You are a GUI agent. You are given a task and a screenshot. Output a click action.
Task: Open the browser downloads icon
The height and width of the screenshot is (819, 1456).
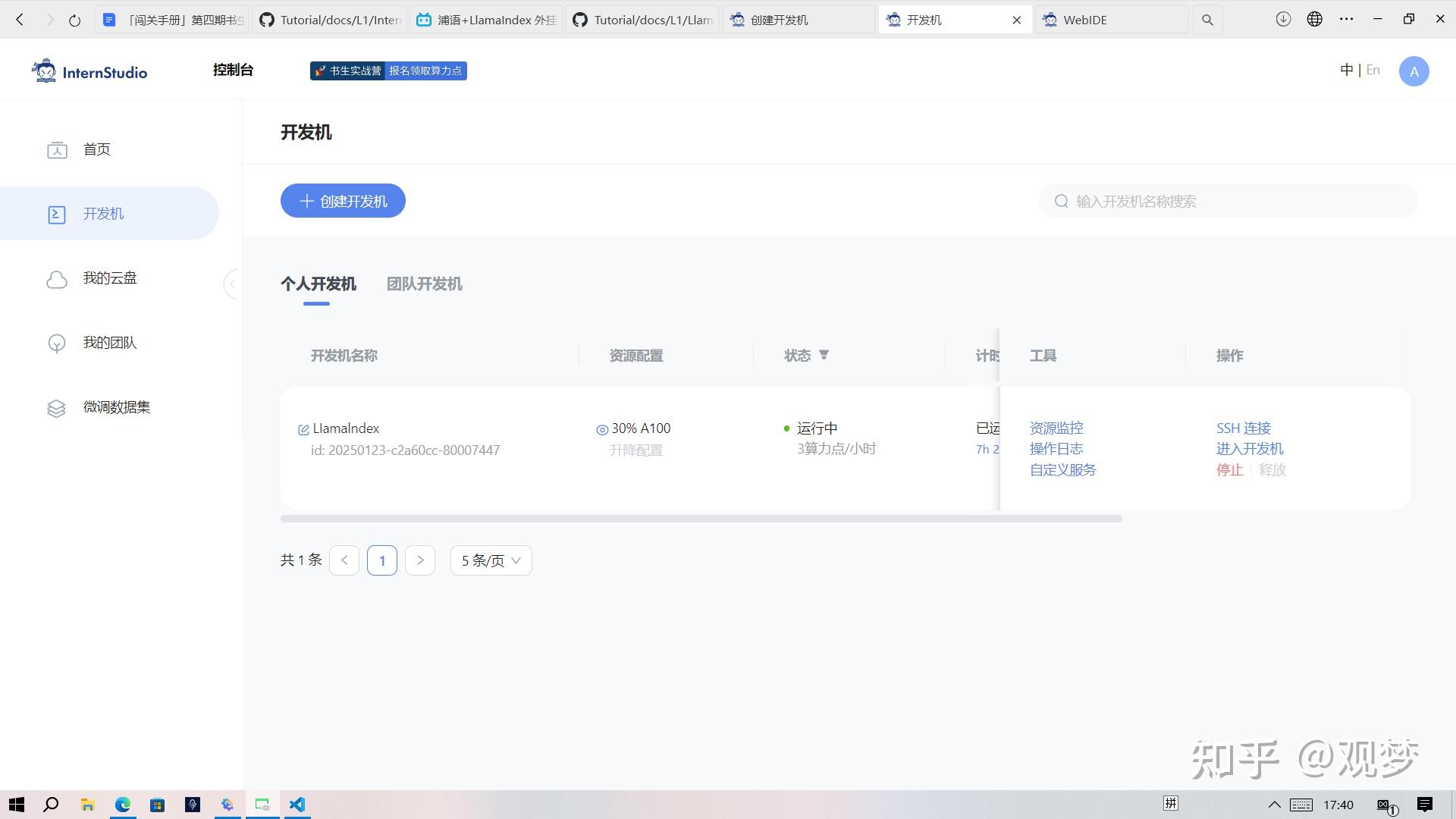pyautogui.click(x=1283, y=20)
